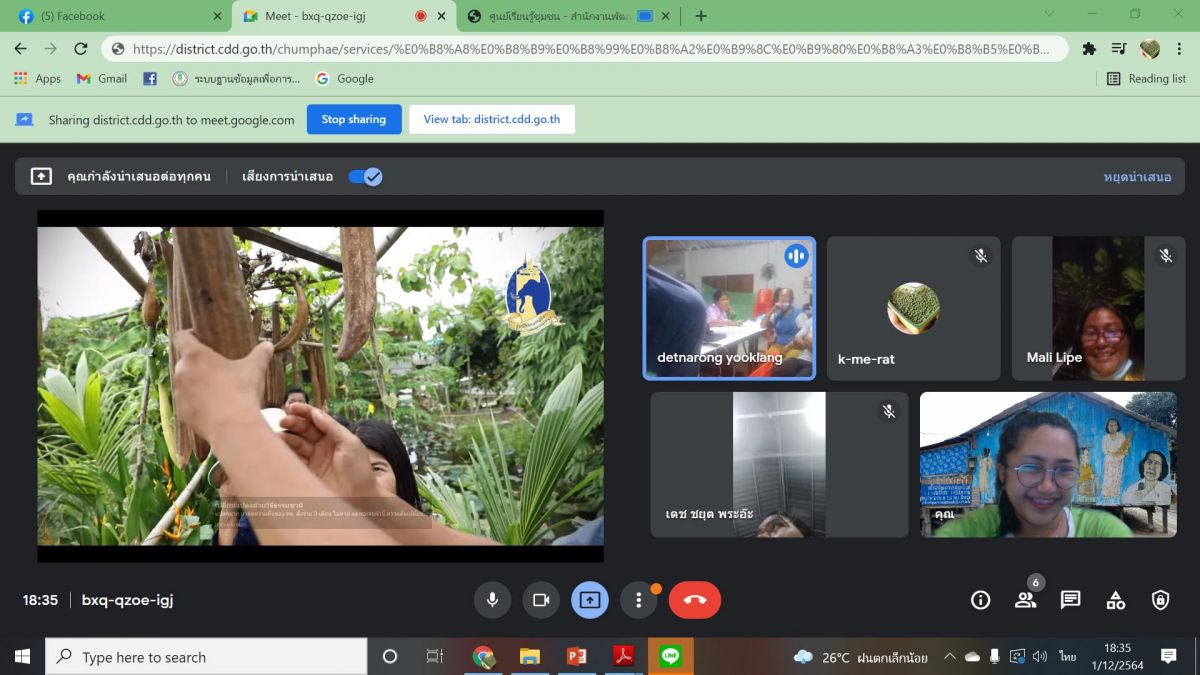Toggle the microphone button in Meet
The height and width of the screenshot is (675, 1200).
click(x=492, y=600)
